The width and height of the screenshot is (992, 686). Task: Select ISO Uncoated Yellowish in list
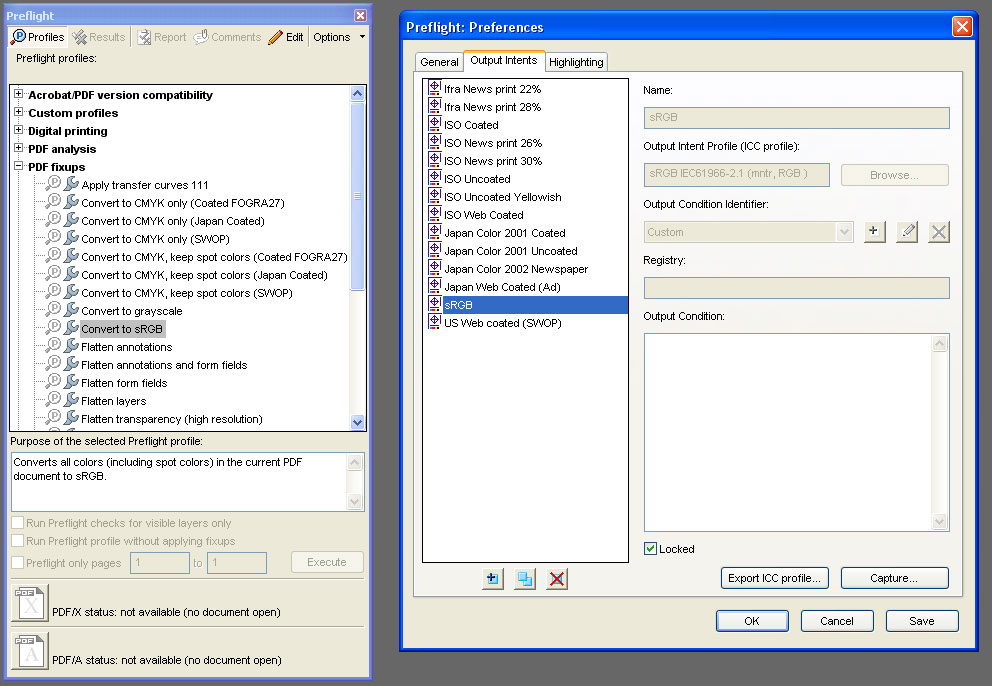(502, 197)
